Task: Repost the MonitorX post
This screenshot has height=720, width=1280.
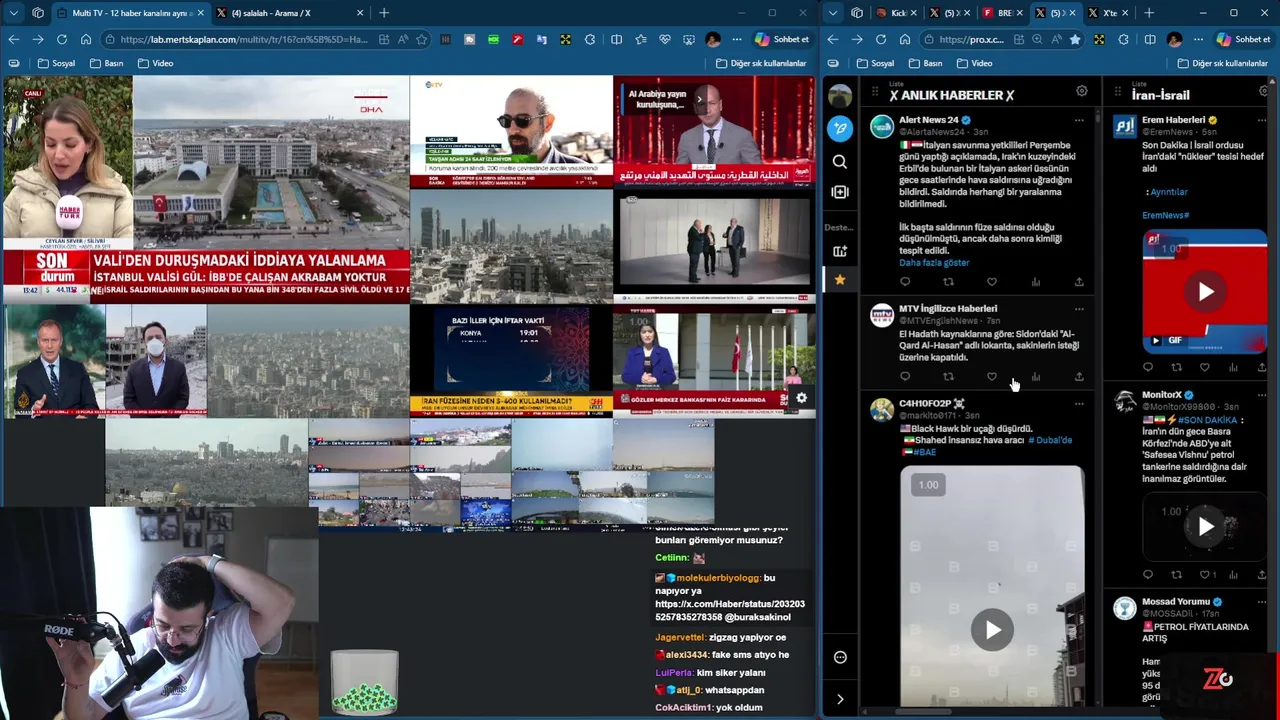Action: (1176, 575)
